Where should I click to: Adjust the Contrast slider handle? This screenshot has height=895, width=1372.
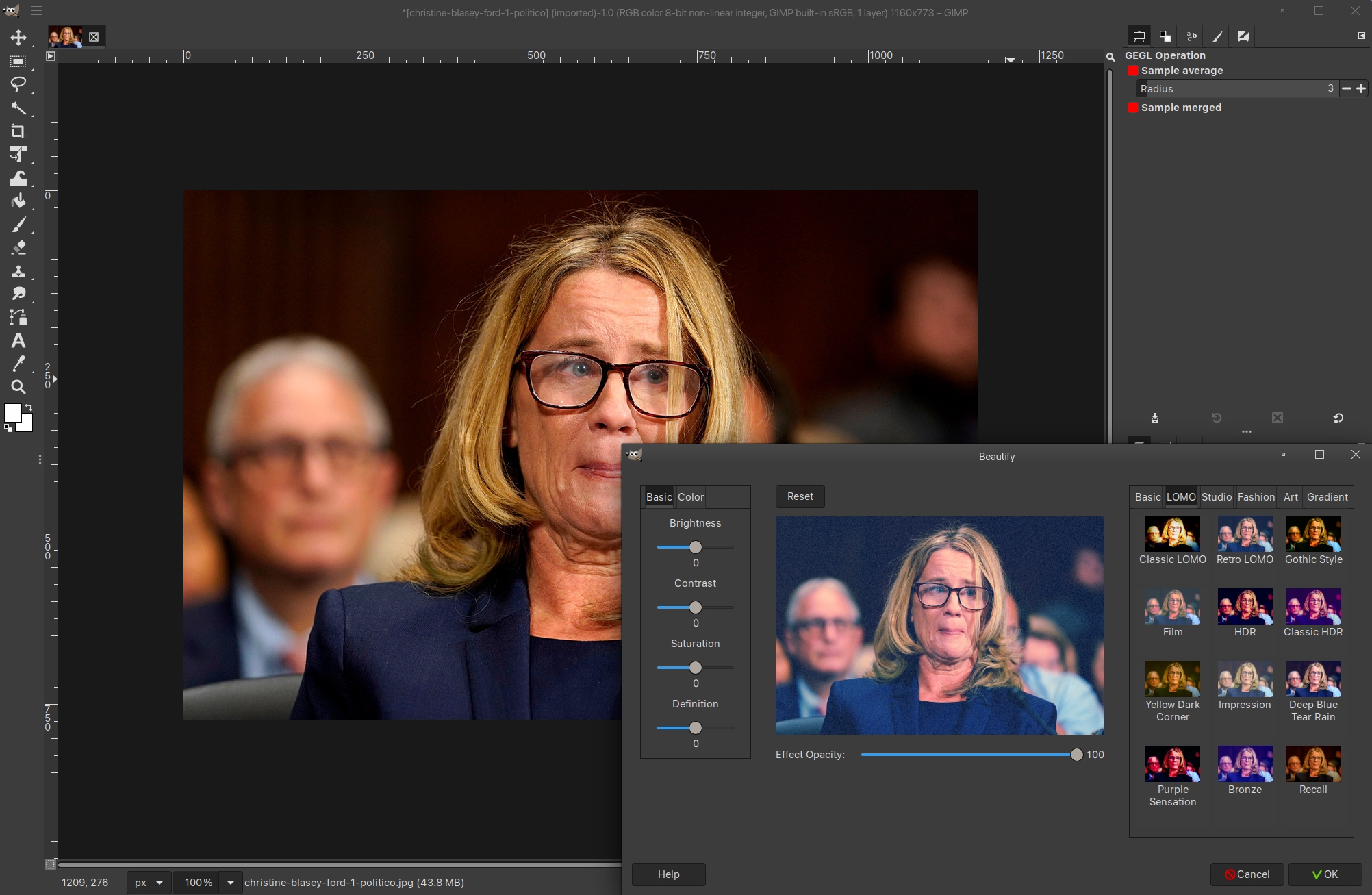696,607
